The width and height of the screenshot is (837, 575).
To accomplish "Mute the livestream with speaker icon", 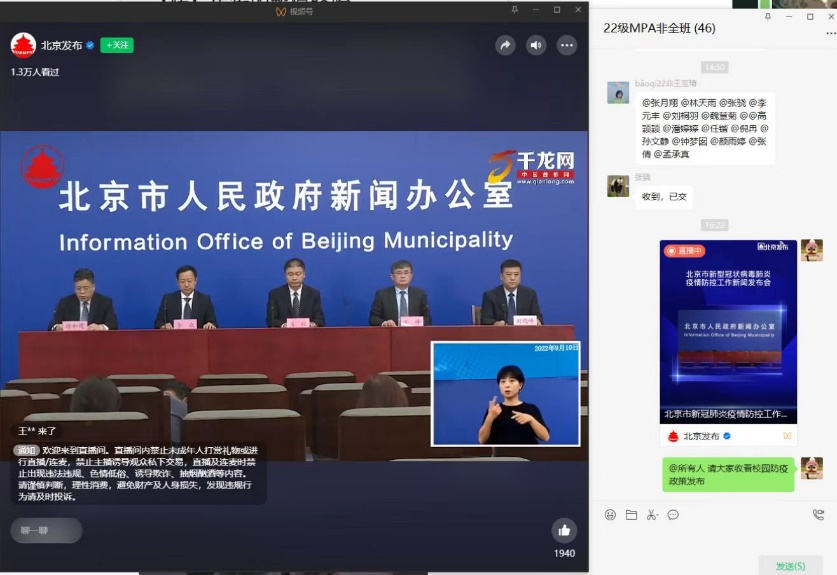I will [536, 45].
